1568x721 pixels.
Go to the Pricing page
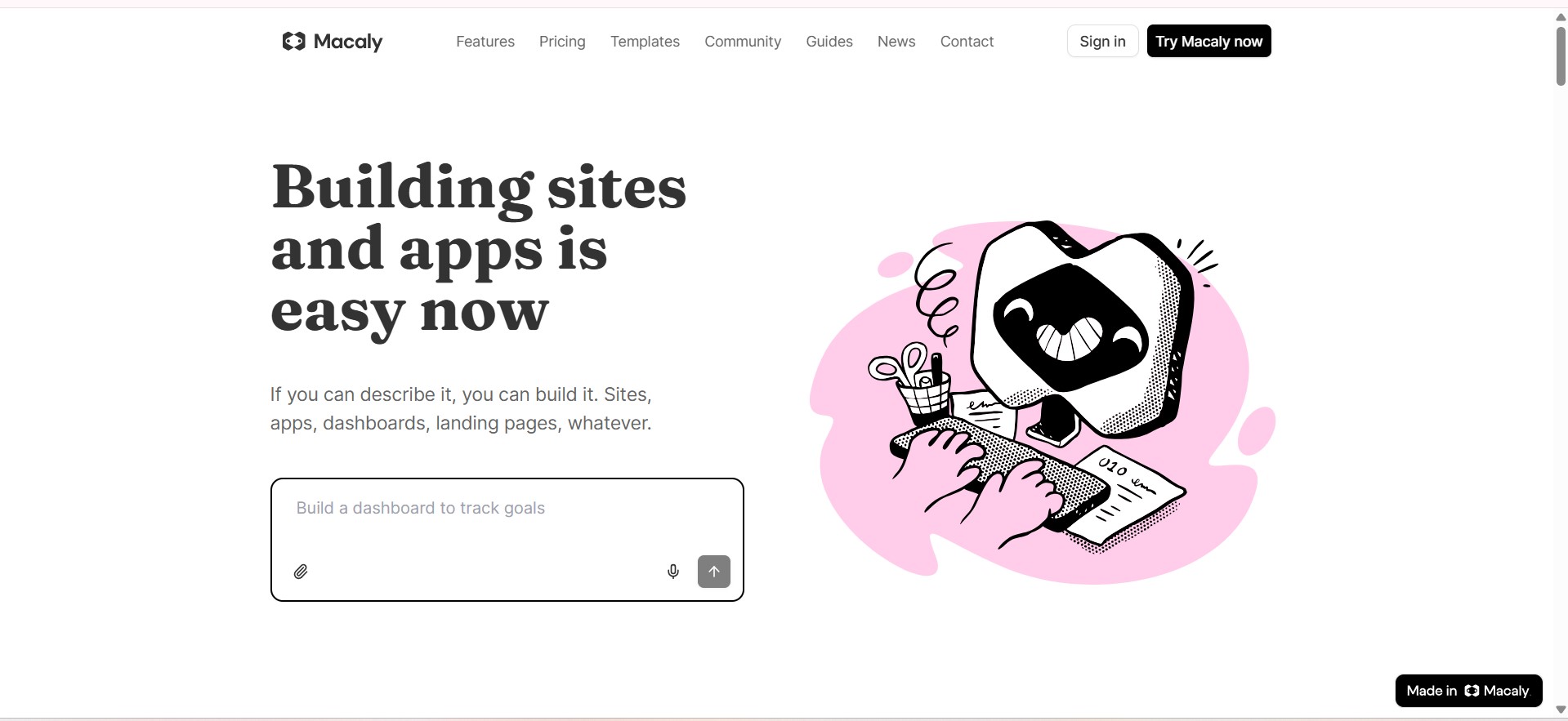click(562, 42)
